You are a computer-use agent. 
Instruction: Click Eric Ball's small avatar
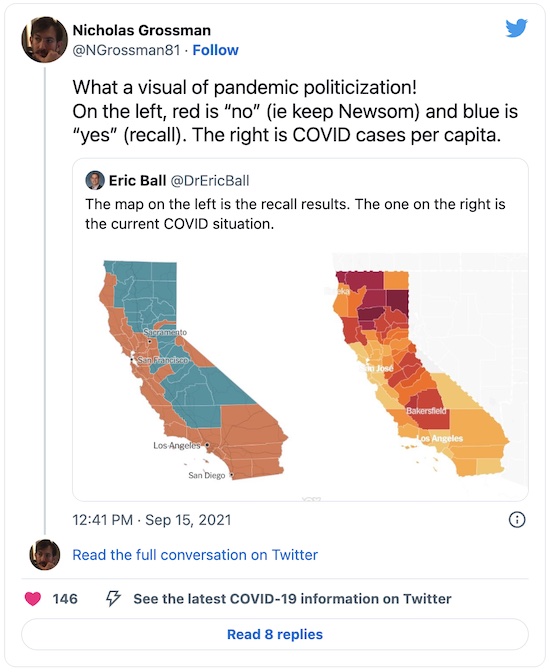[x=95, y=181]
